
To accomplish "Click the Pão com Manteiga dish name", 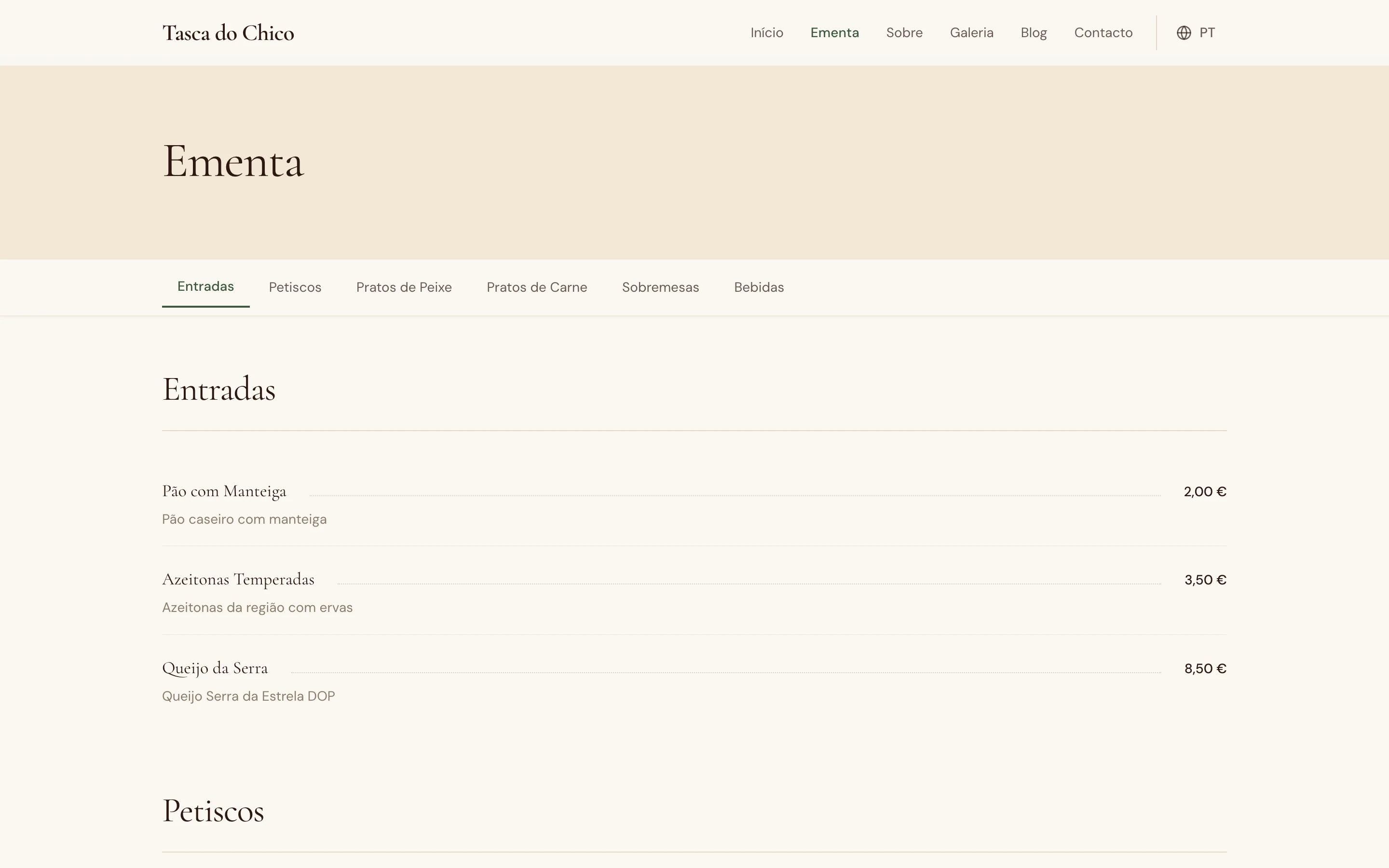I will [x=224, y=491].
